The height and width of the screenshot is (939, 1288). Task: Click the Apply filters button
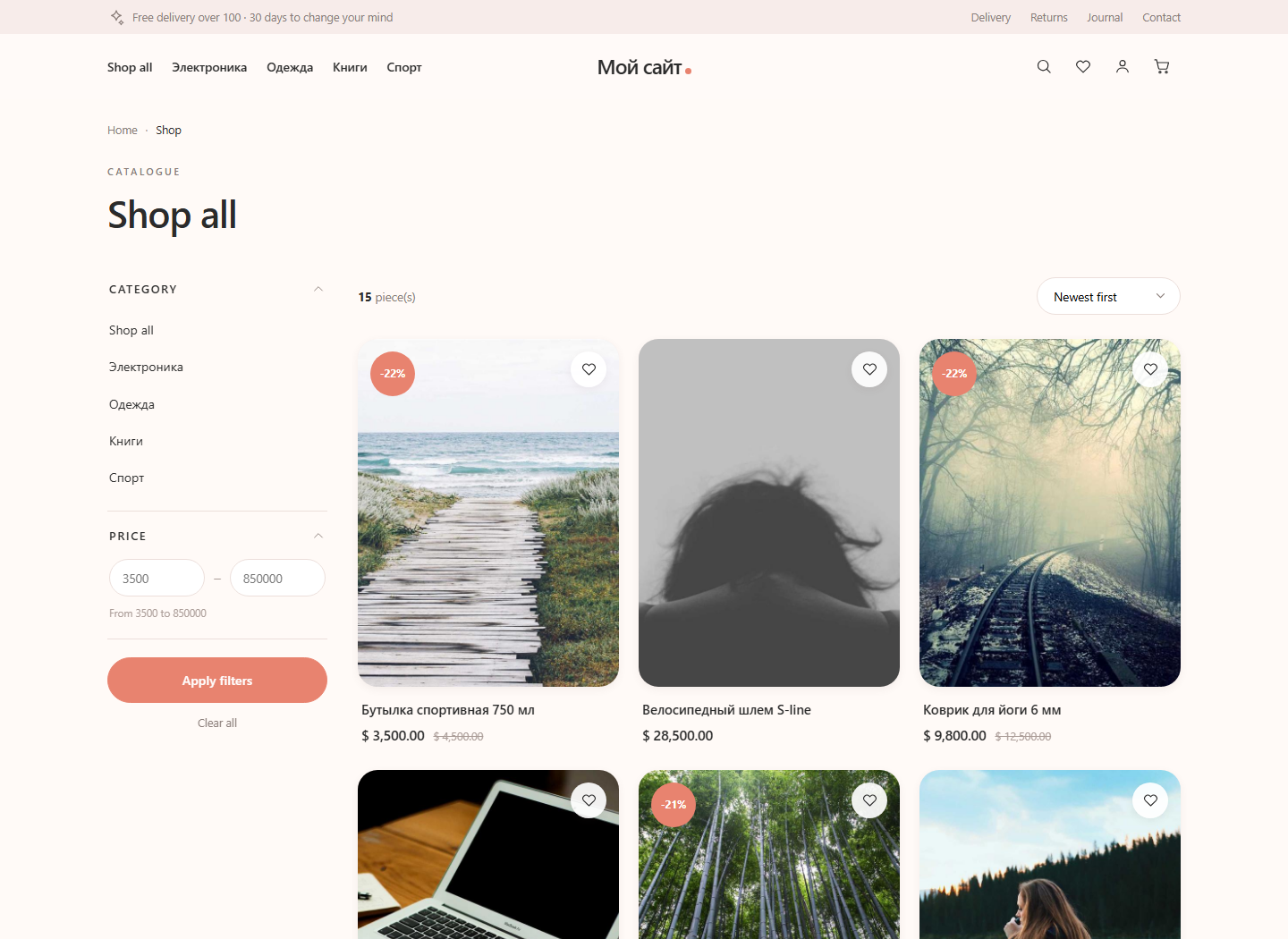pos(217,680)
